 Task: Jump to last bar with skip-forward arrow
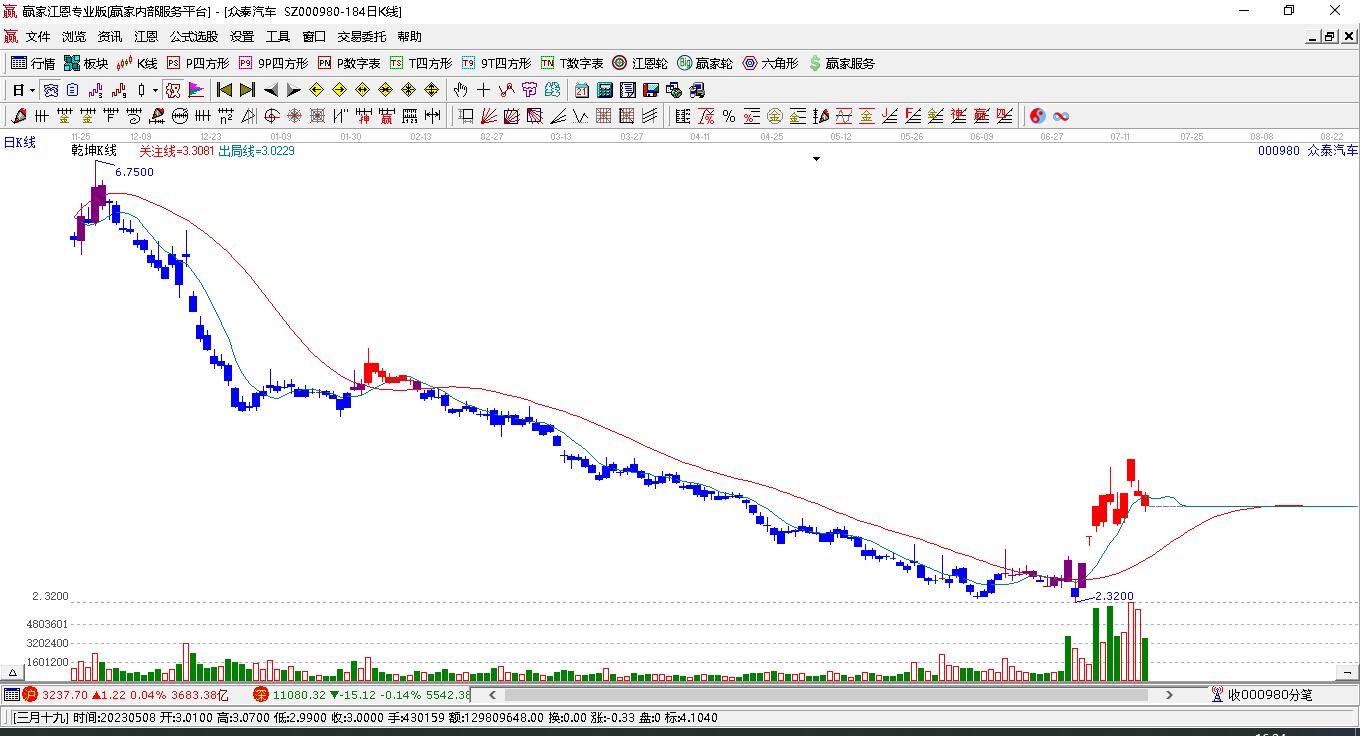click(247, 90)
